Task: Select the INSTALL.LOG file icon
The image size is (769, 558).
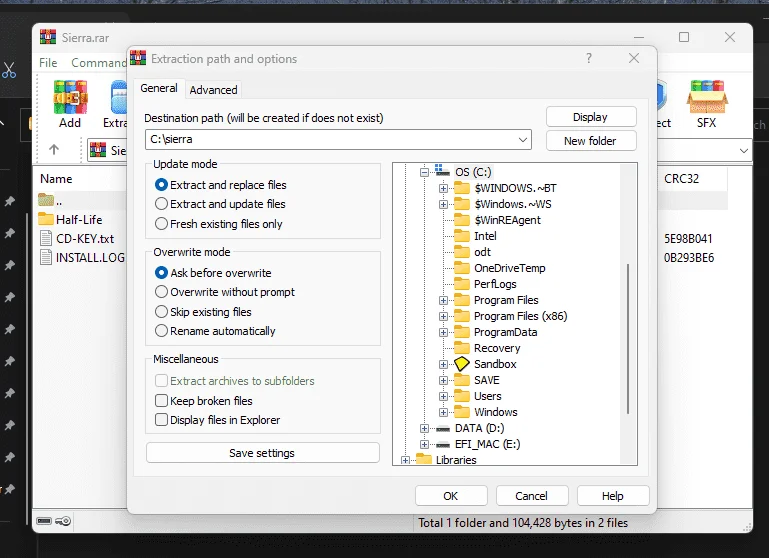Action: tap(46, 257)
